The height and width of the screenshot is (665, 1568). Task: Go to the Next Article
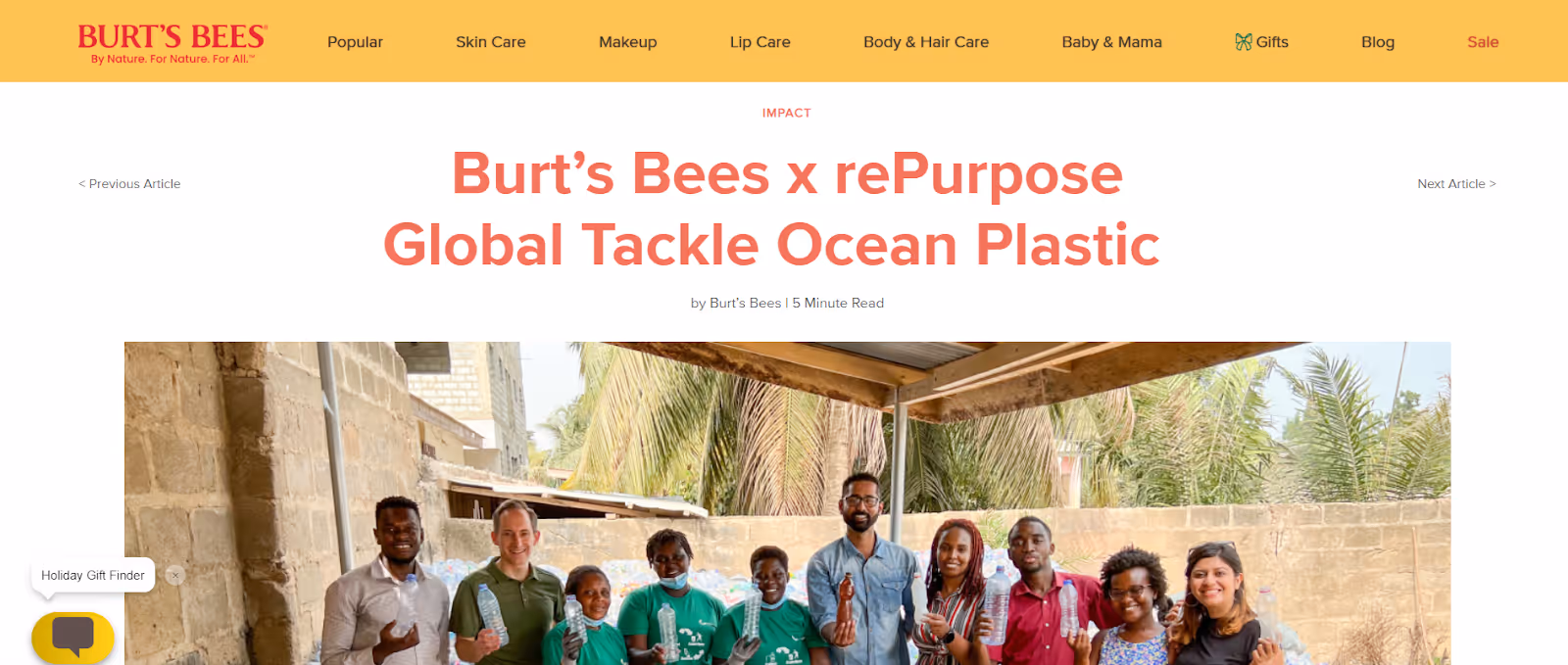[x=1456, y=184]
